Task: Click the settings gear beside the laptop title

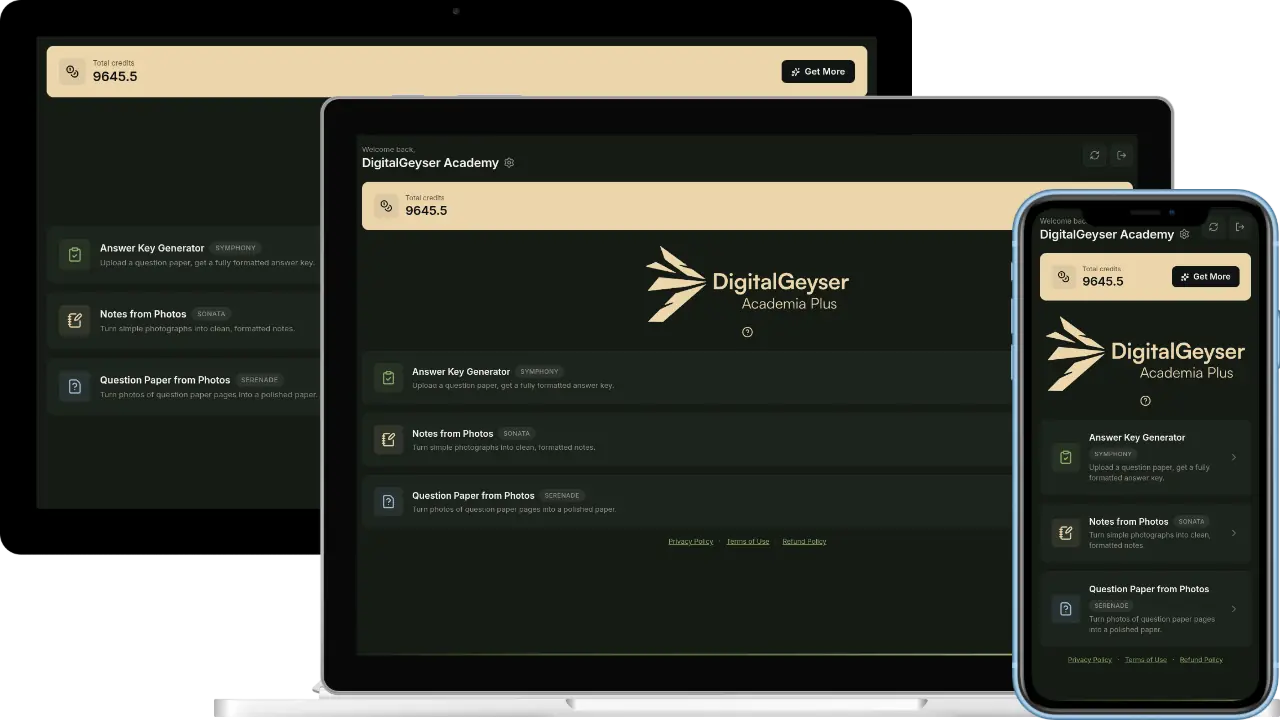Action: coord(509,163)
